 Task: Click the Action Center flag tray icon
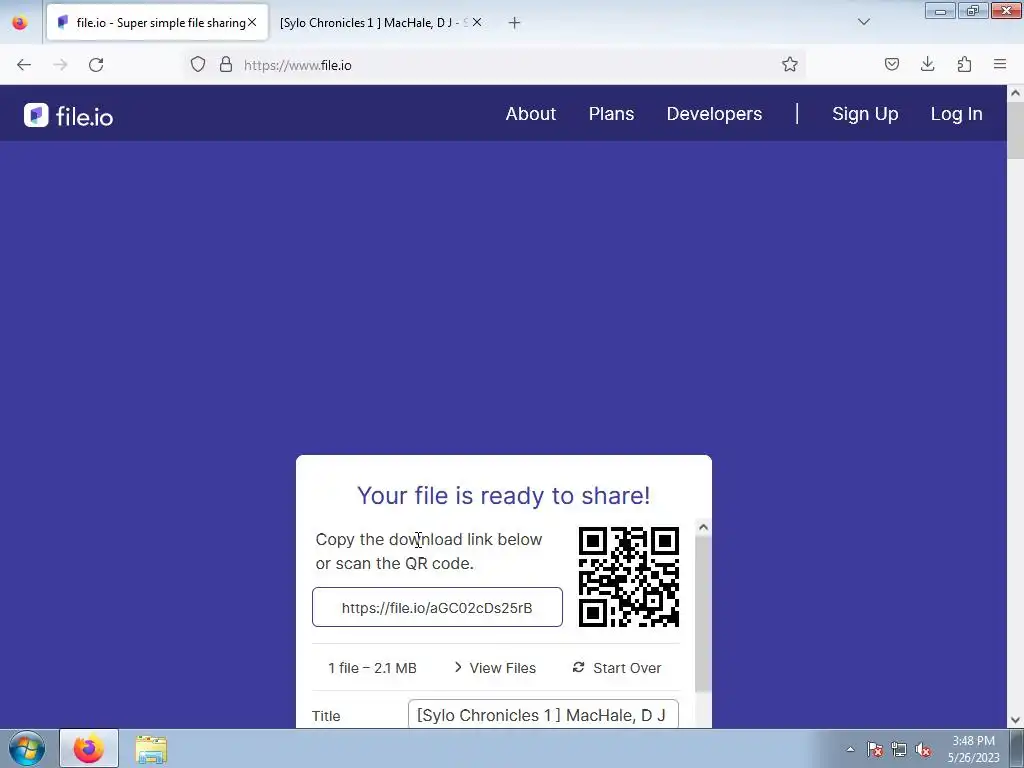[x=875, y=750]
